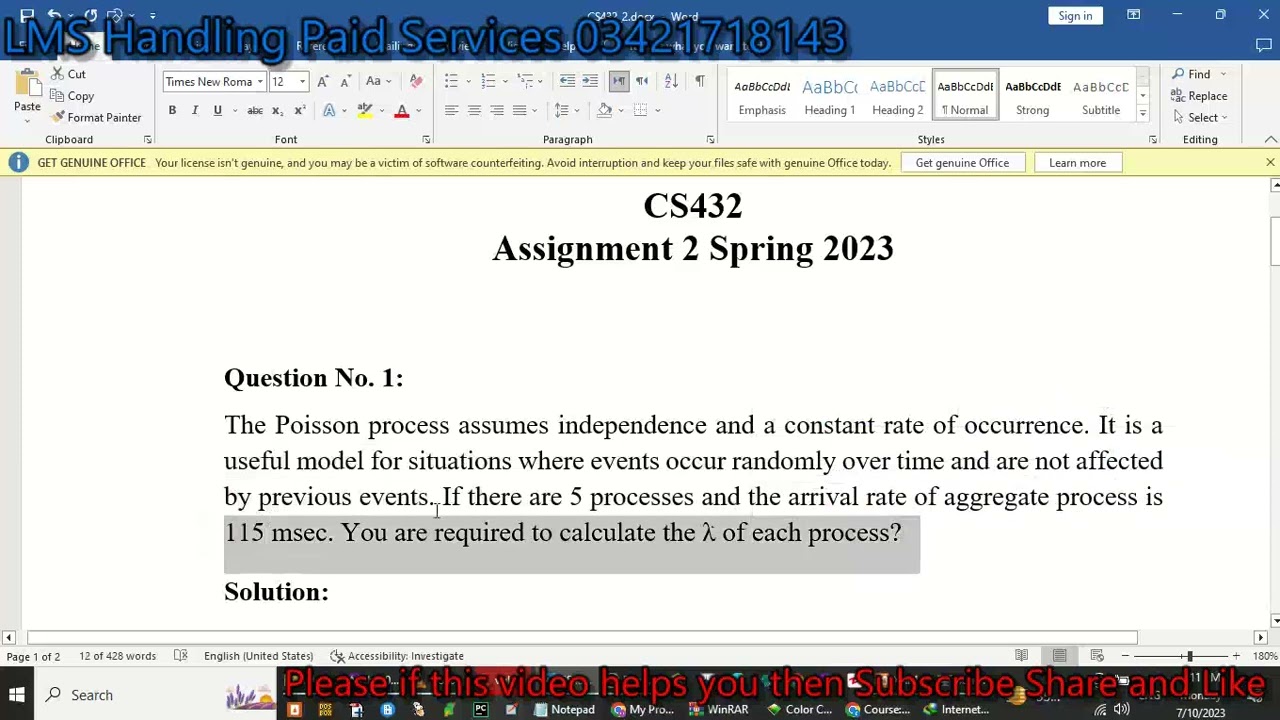This screenshot has height=720, width=1280.
Task: Expand the Styles gallery
Action: (x=1143, y=114)
